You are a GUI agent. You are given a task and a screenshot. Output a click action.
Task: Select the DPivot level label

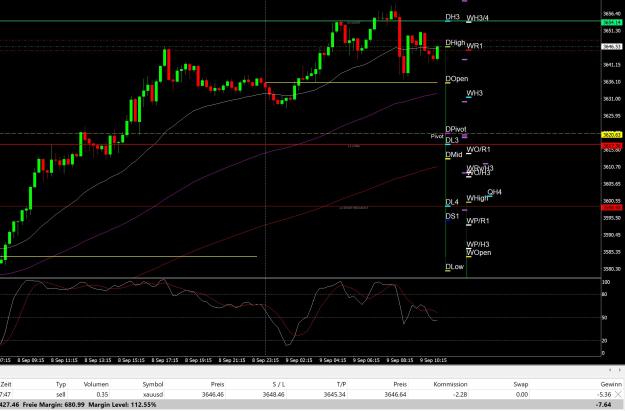click(x=456, y=130)
